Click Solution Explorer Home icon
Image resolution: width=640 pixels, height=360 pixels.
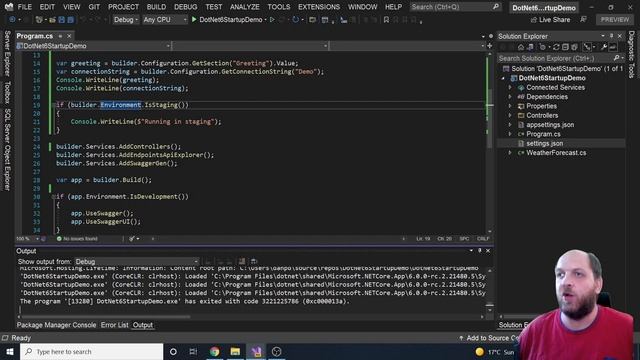520,47
